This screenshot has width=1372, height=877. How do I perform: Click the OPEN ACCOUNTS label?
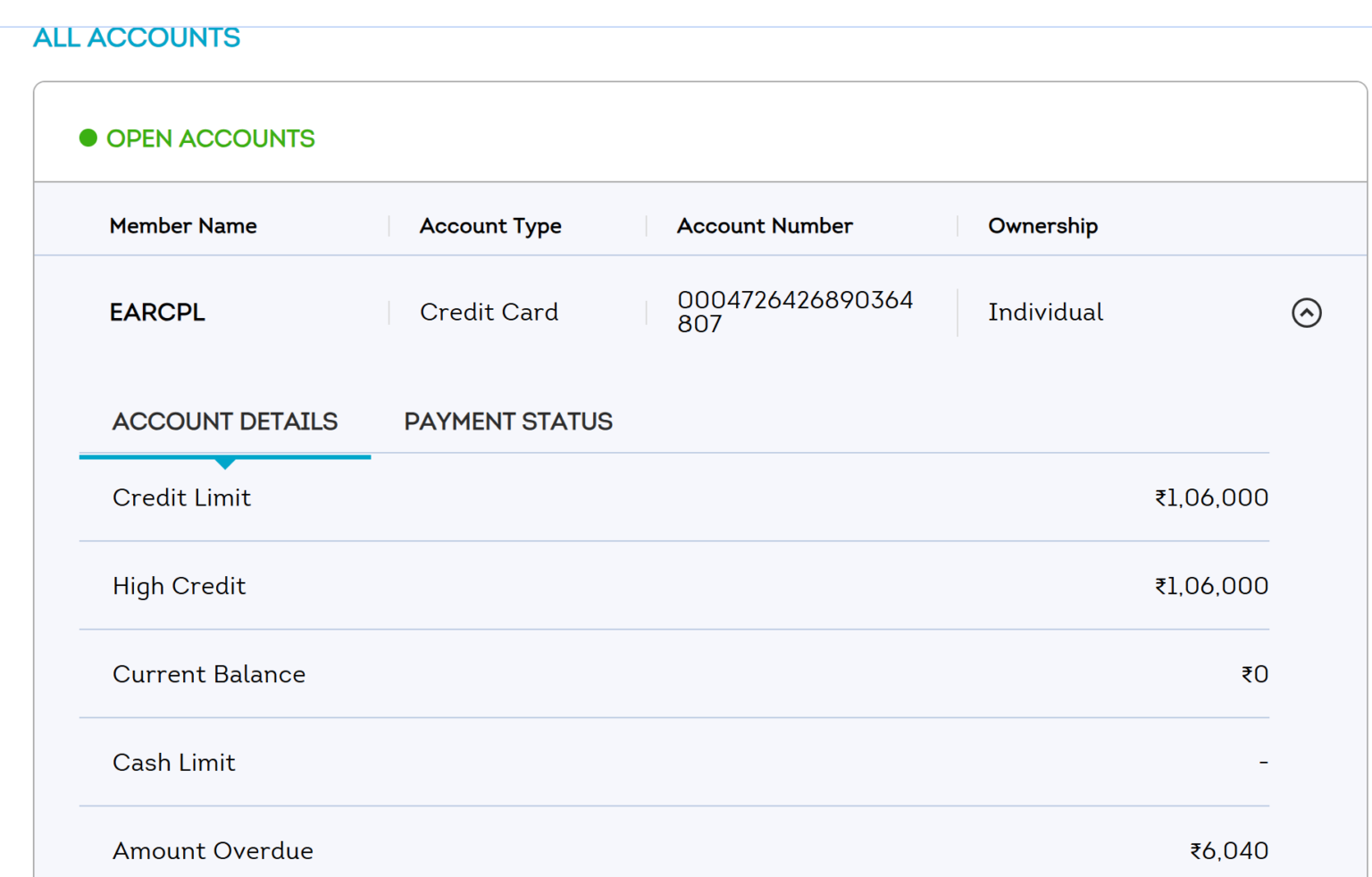[211, 138]
